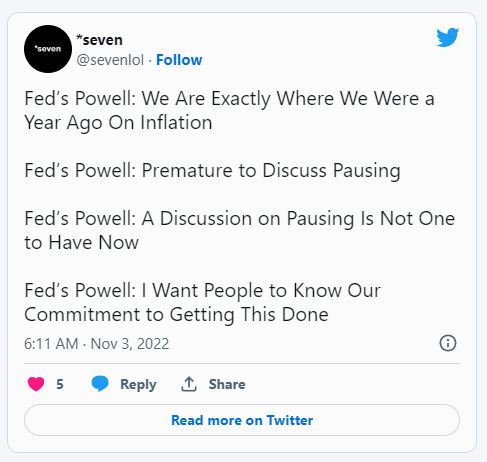This screenshot has height=462, width=487.
Task: Click the Share text label
Action: coord(227,384)
